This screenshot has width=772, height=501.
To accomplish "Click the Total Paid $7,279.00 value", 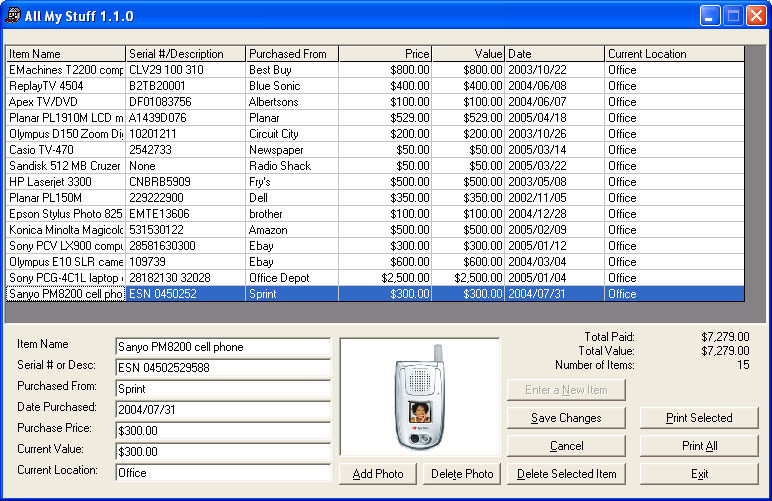I will pyautogui.click(x=725, y=337).
